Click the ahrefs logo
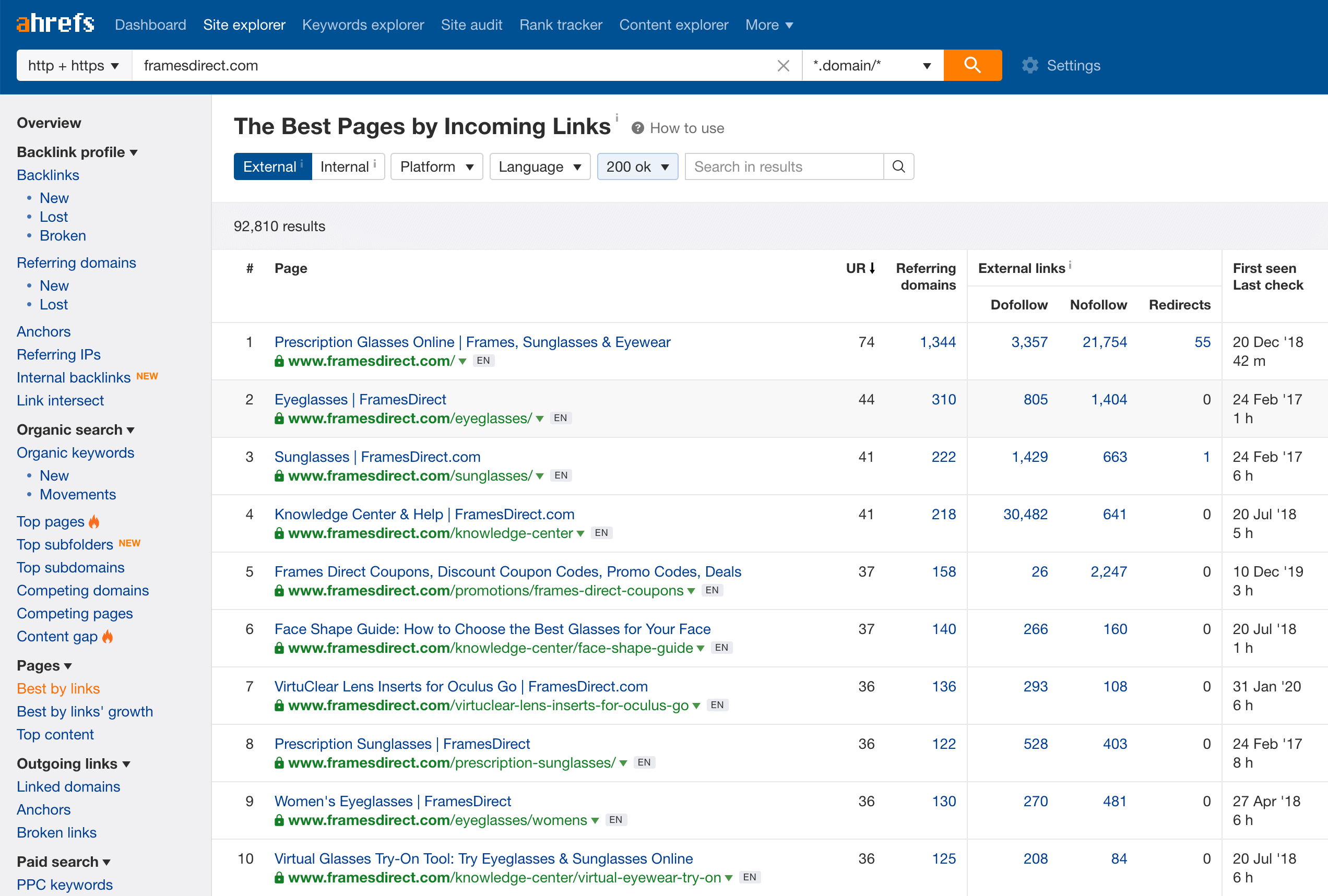Screen dimensions: 1328x896 click(55, 24)
